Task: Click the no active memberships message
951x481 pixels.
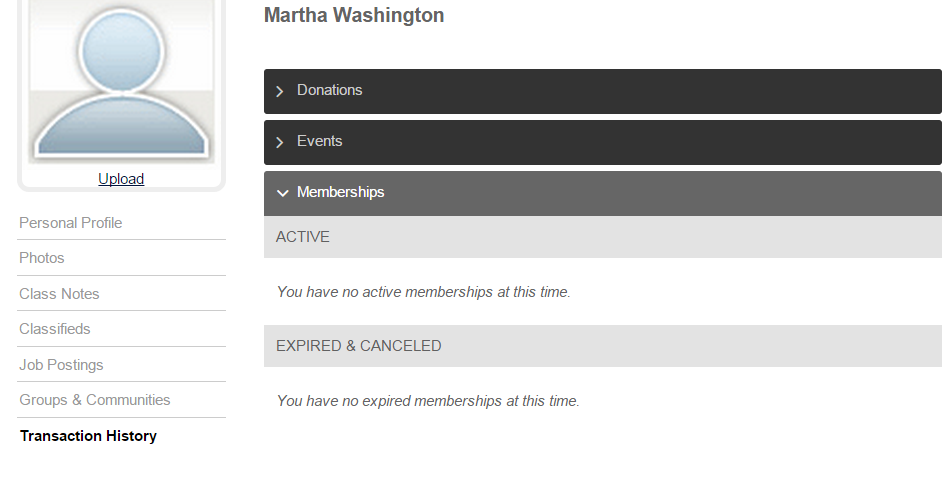Action: point(424,292)
